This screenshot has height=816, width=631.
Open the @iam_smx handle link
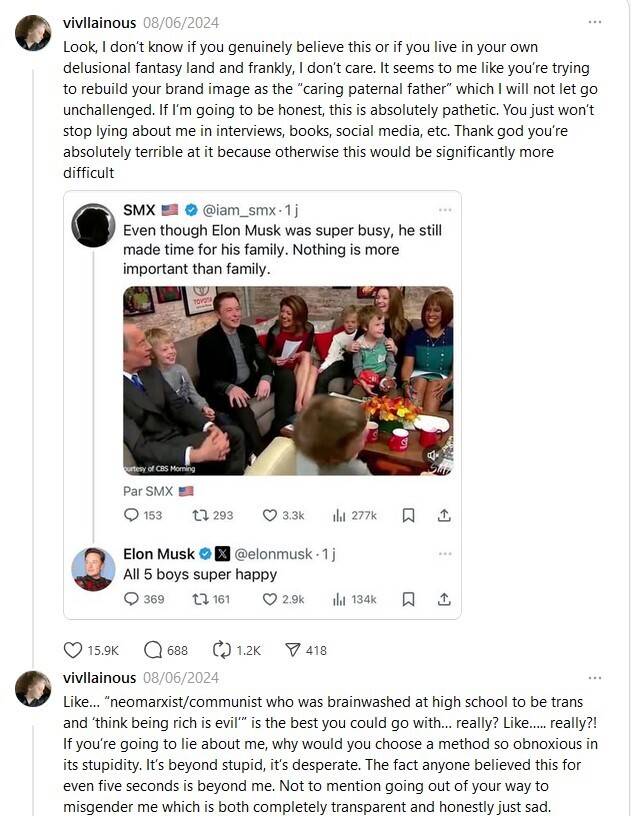[239, 210]
